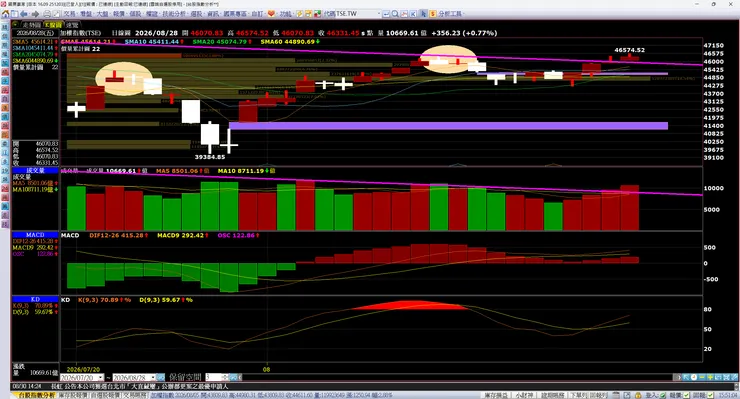Switch to the 走勢圖 tab
Viewport: 740px width, 399px height.
coord(32,25)
